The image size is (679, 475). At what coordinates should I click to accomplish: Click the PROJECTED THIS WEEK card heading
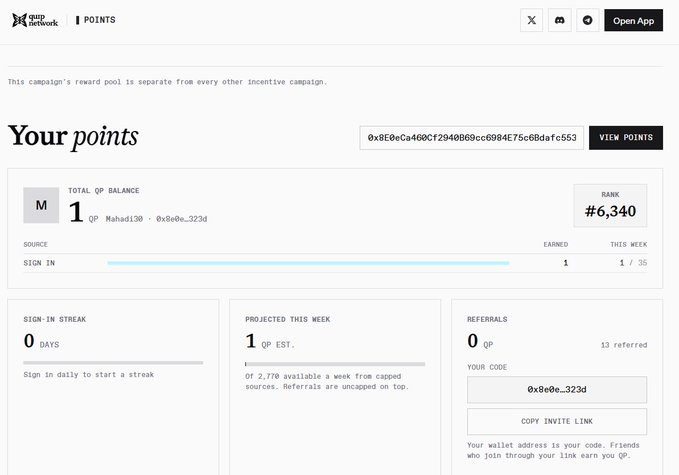click(x=288, y=320)
